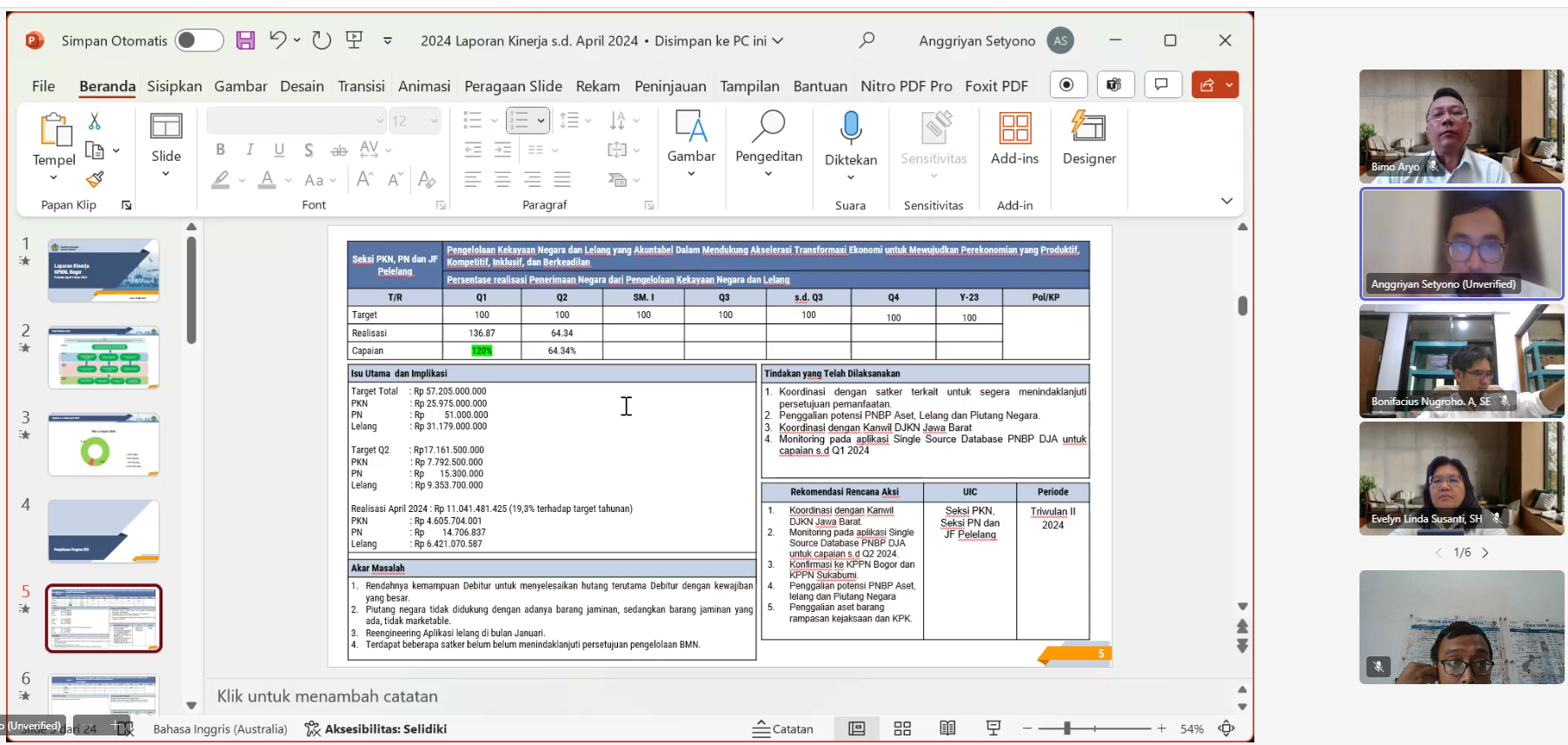Start slideshow from status bar icon
Image resolution: width=1568 pixels, height=745 pixels.
tap(993, 728)
